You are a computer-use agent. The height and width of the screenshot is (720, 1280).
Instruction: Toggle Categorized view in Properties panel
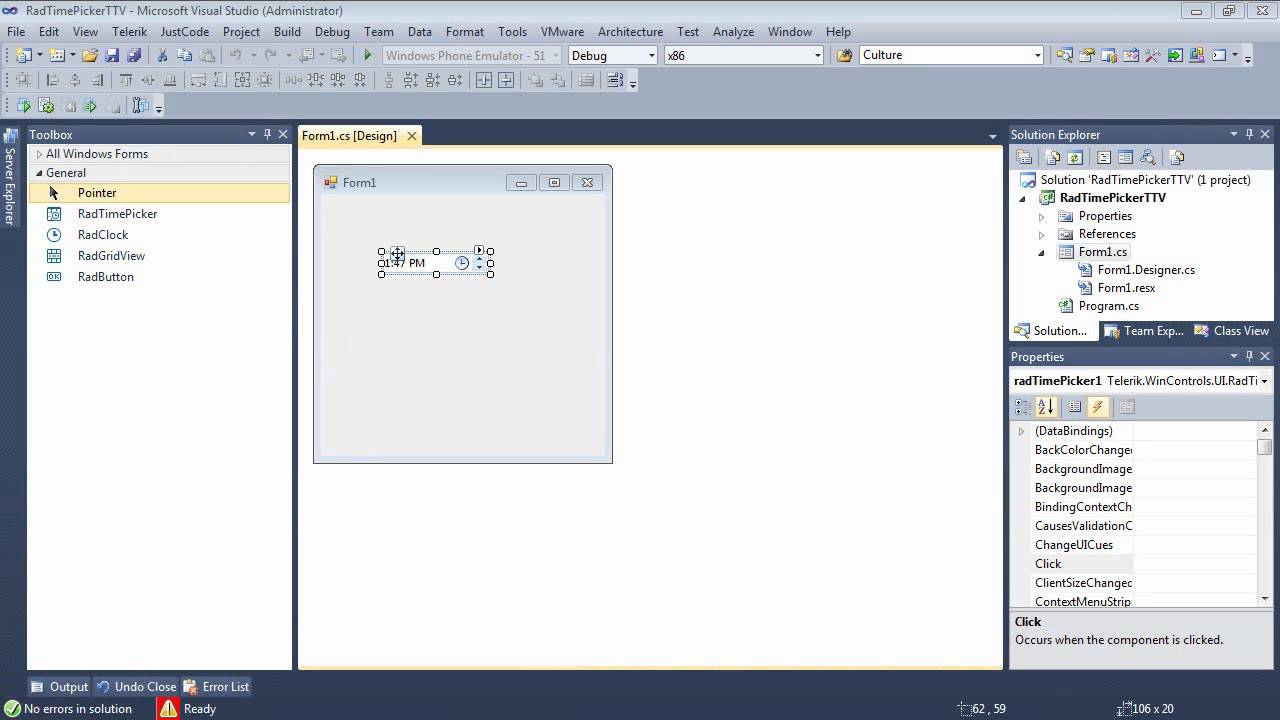click(x=1022, y=407)
